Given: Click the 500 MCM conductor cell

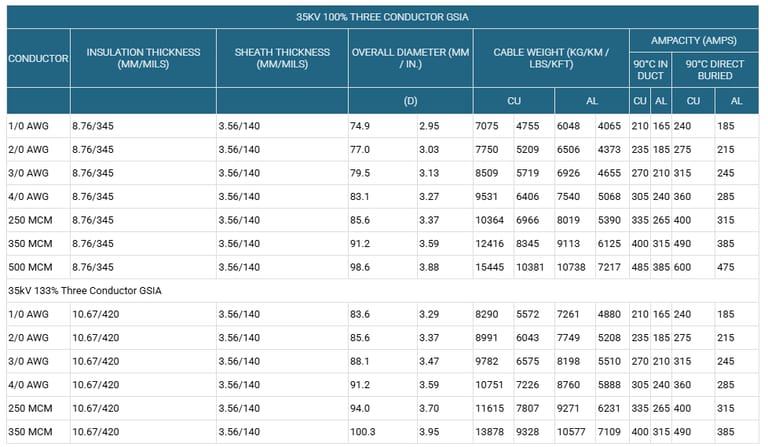Looking at the screenshot, I should pos(30,266).
